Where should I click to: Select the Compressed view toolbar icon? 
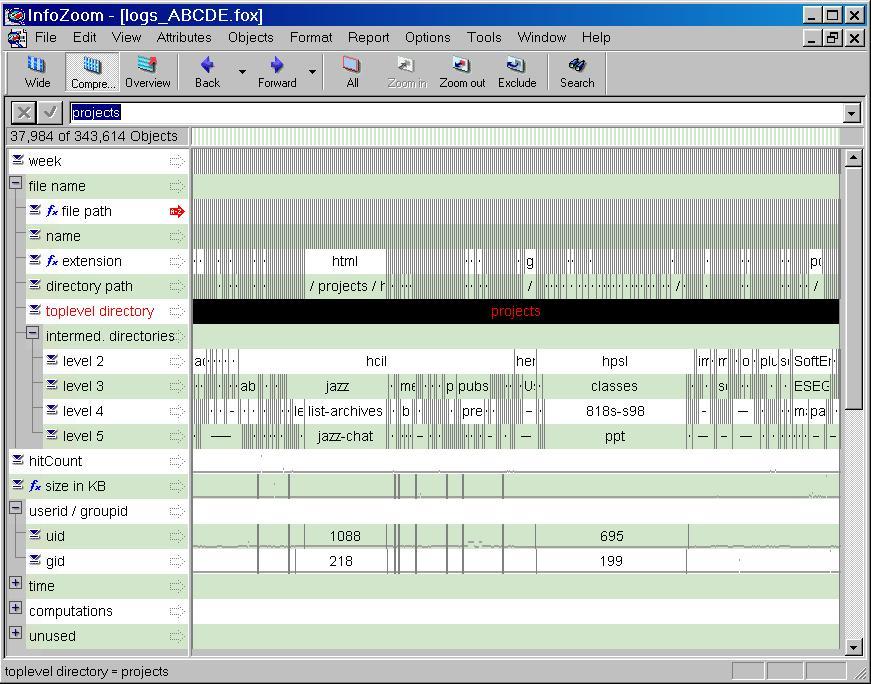[92, 72]
